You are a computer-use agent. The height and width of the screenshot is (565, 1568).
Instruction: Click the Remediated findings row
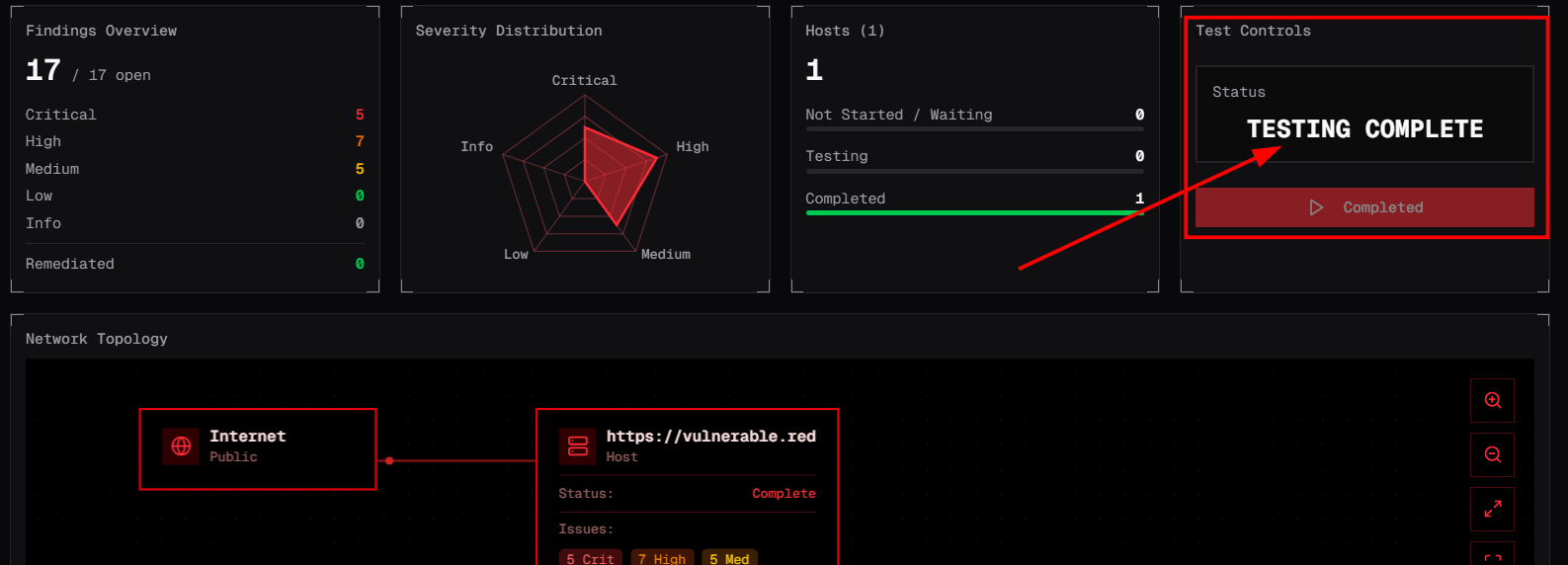coord(195,264)
